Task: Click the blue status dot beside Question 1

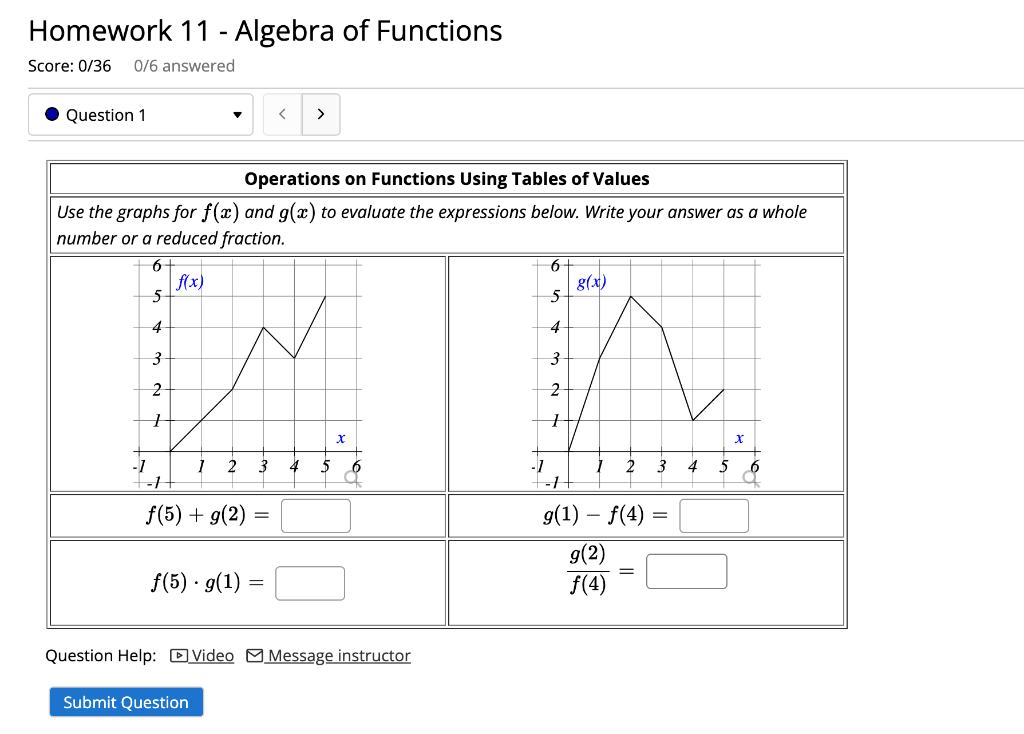Action: point(51,114)
